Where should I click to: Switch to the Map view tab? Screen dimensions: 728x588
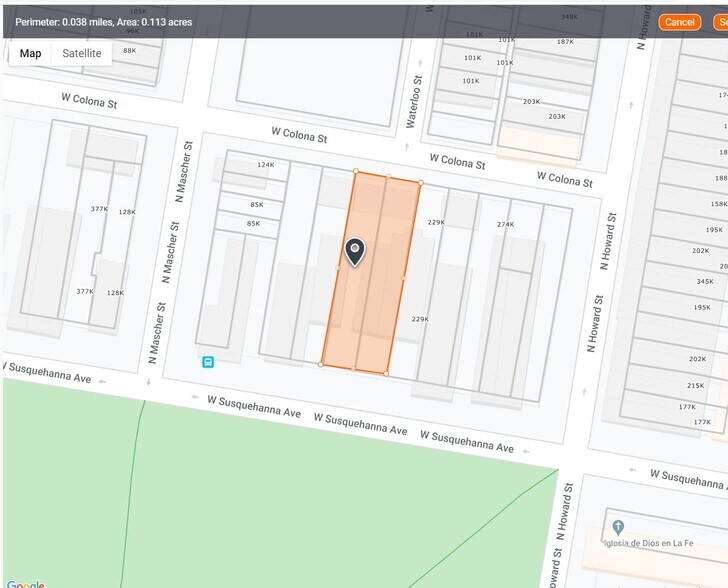[31, 53]
